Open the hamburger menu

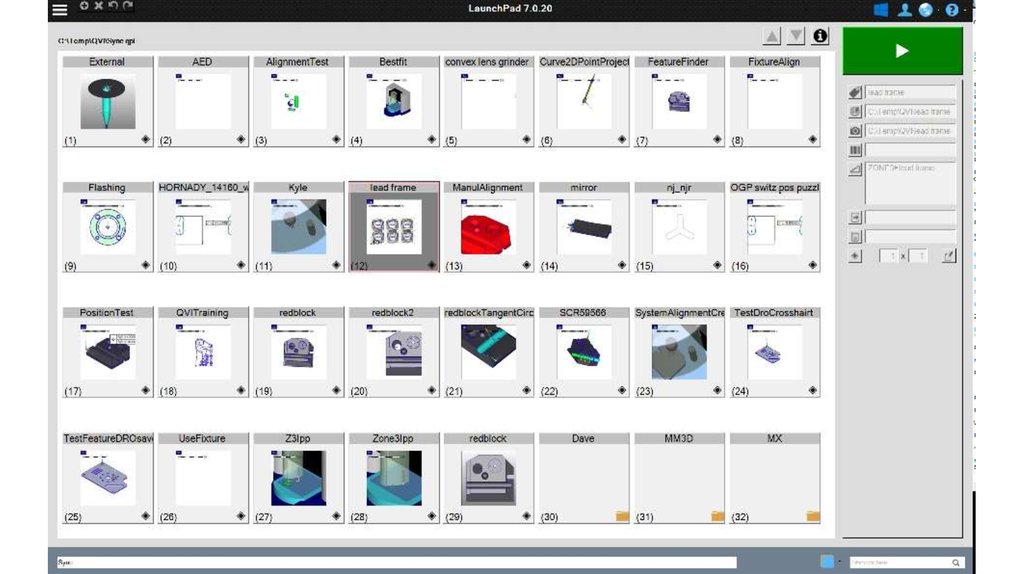60,10
